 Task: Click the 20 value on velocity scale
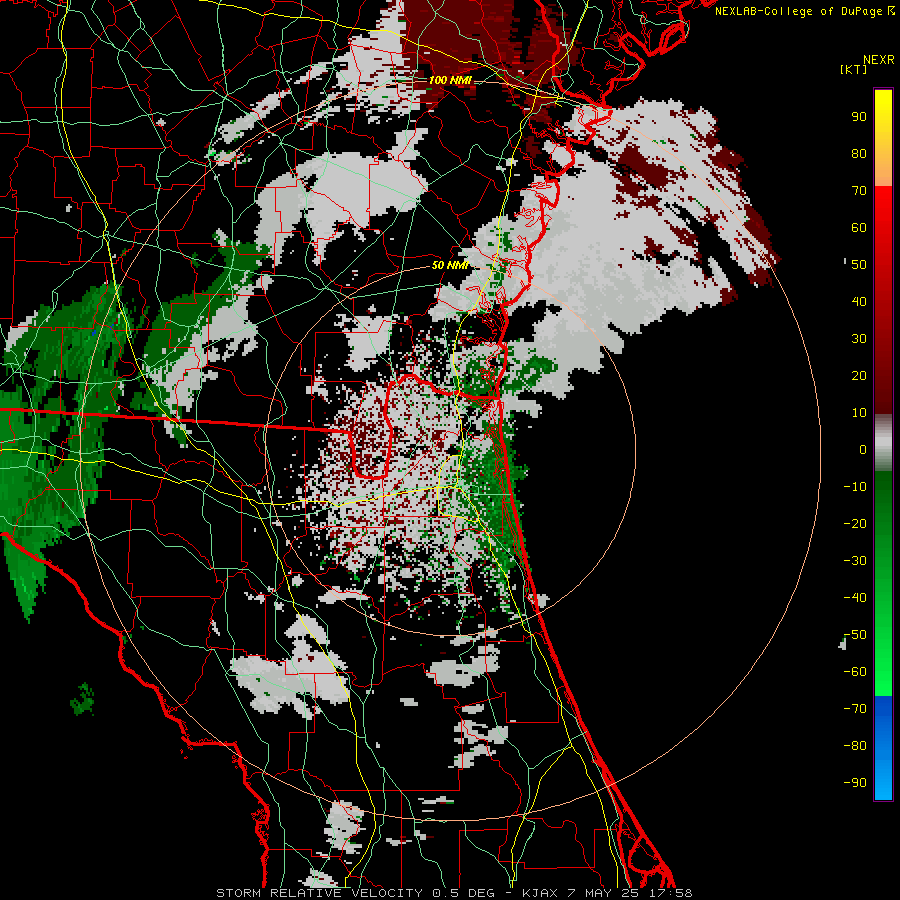tap(859, 376)
